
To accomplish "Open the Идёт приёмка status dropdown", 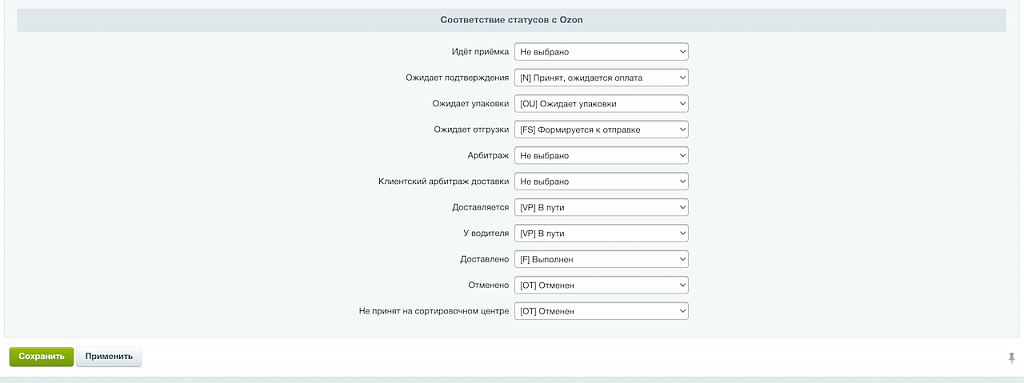I will pyautogui.click(x=601, y=52).
